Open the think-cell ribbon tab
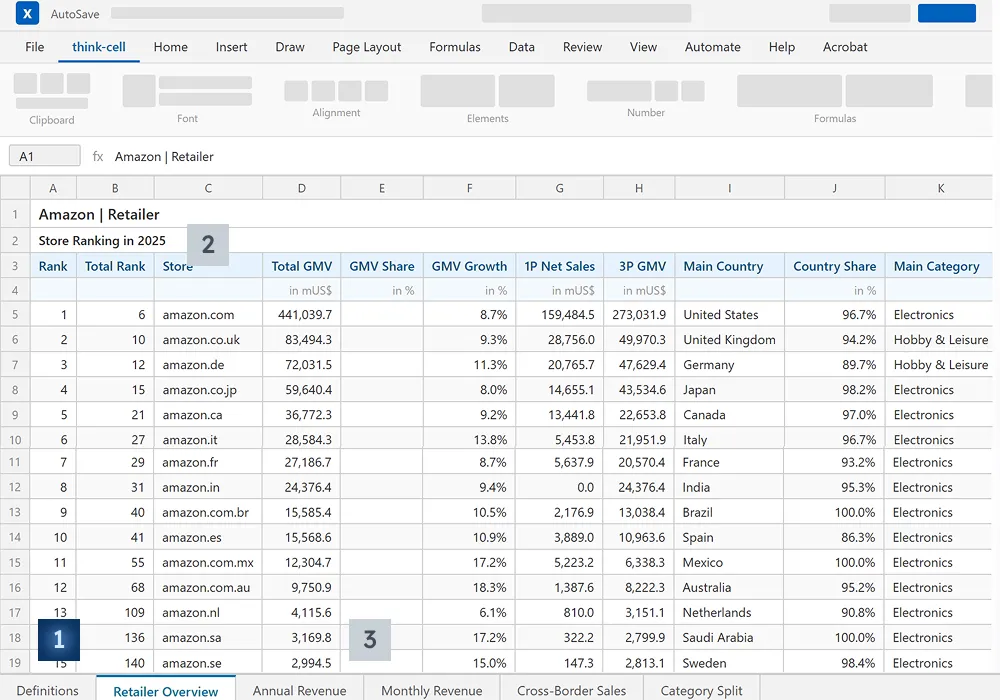Viewport: 1000px width, 700px height. point(98,47)
